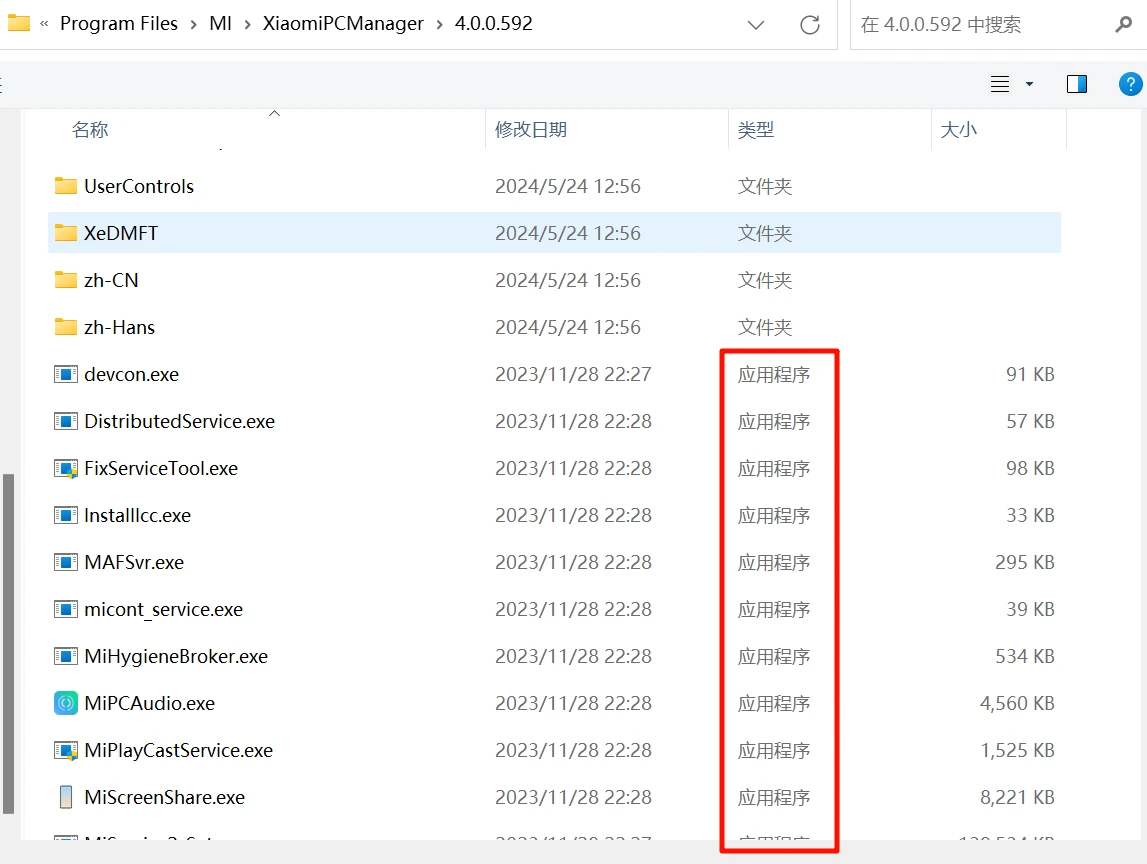
Task: Click 文件夹 type of UserControls row
Action: click(x=764, y=187)
